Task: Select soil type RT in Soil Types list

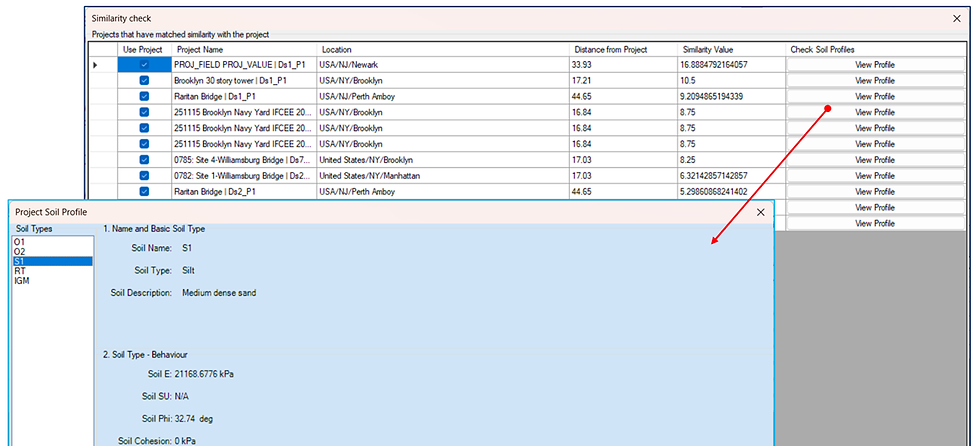Action: [52, 270]
